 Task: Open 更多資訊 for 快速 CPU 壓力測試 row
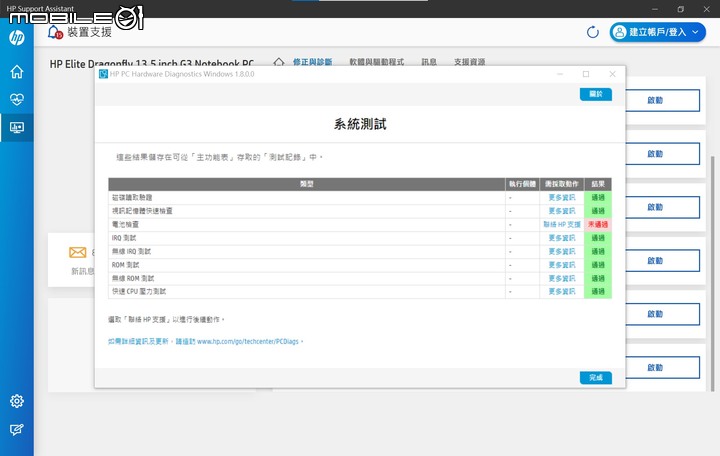click(562, 292)
